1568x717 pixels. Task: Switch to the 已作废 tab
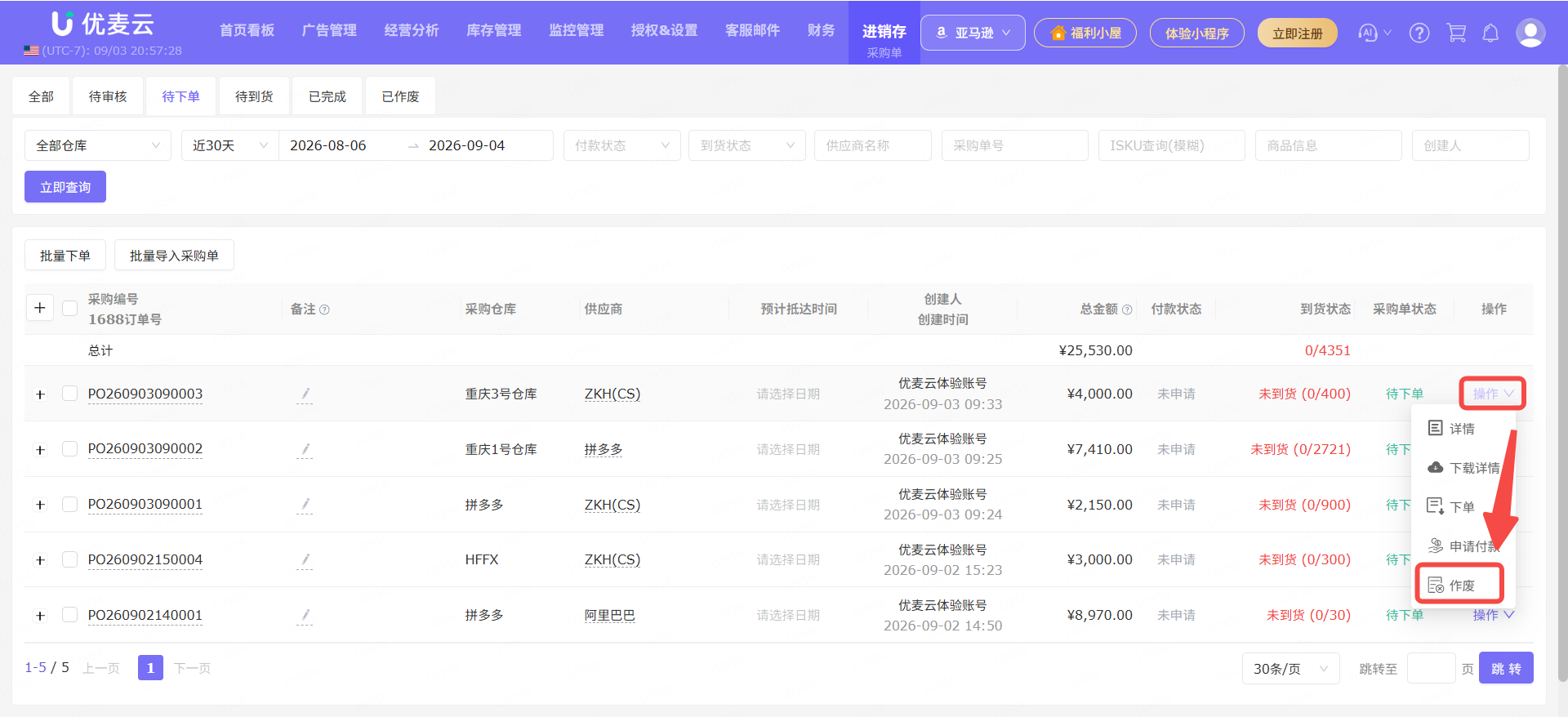400,96
